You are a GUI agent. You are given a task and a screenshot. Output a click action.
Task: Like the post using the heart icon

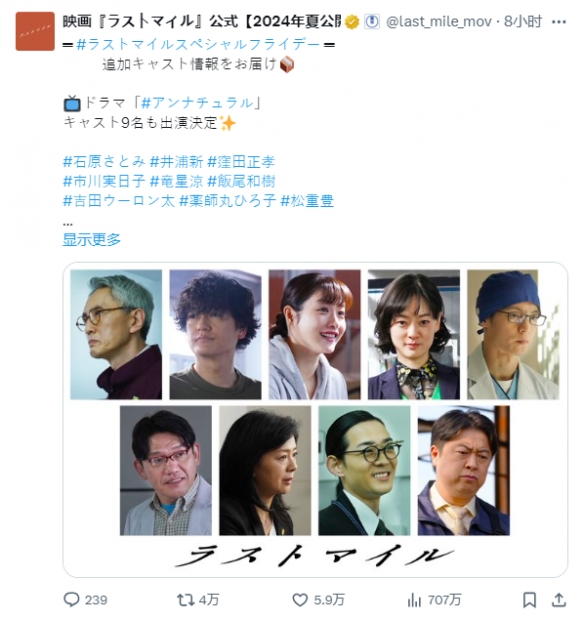300,600
